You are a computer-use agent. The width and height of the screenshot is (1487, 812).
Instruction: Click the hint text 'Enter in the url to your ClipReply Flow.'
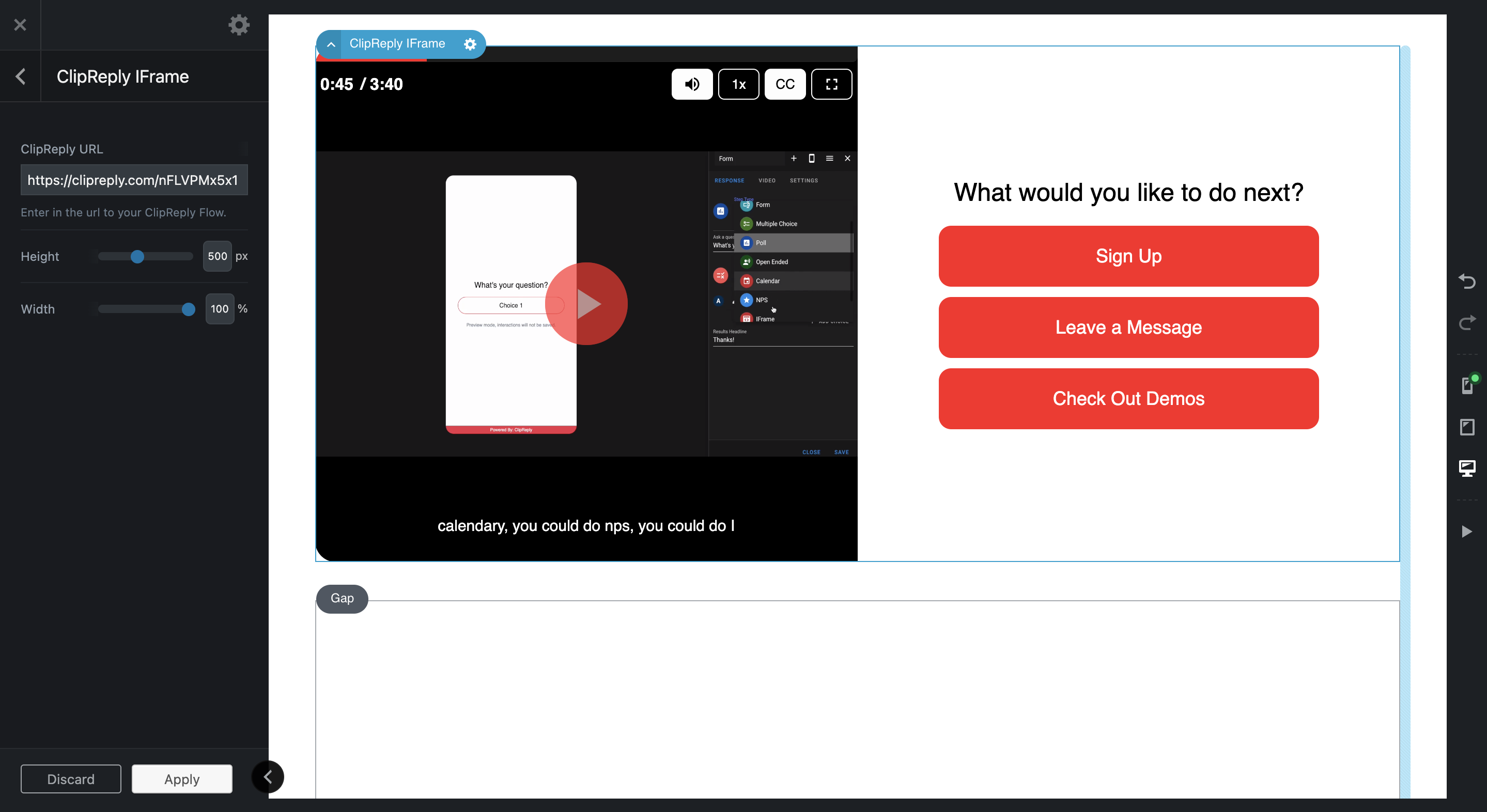123,212
